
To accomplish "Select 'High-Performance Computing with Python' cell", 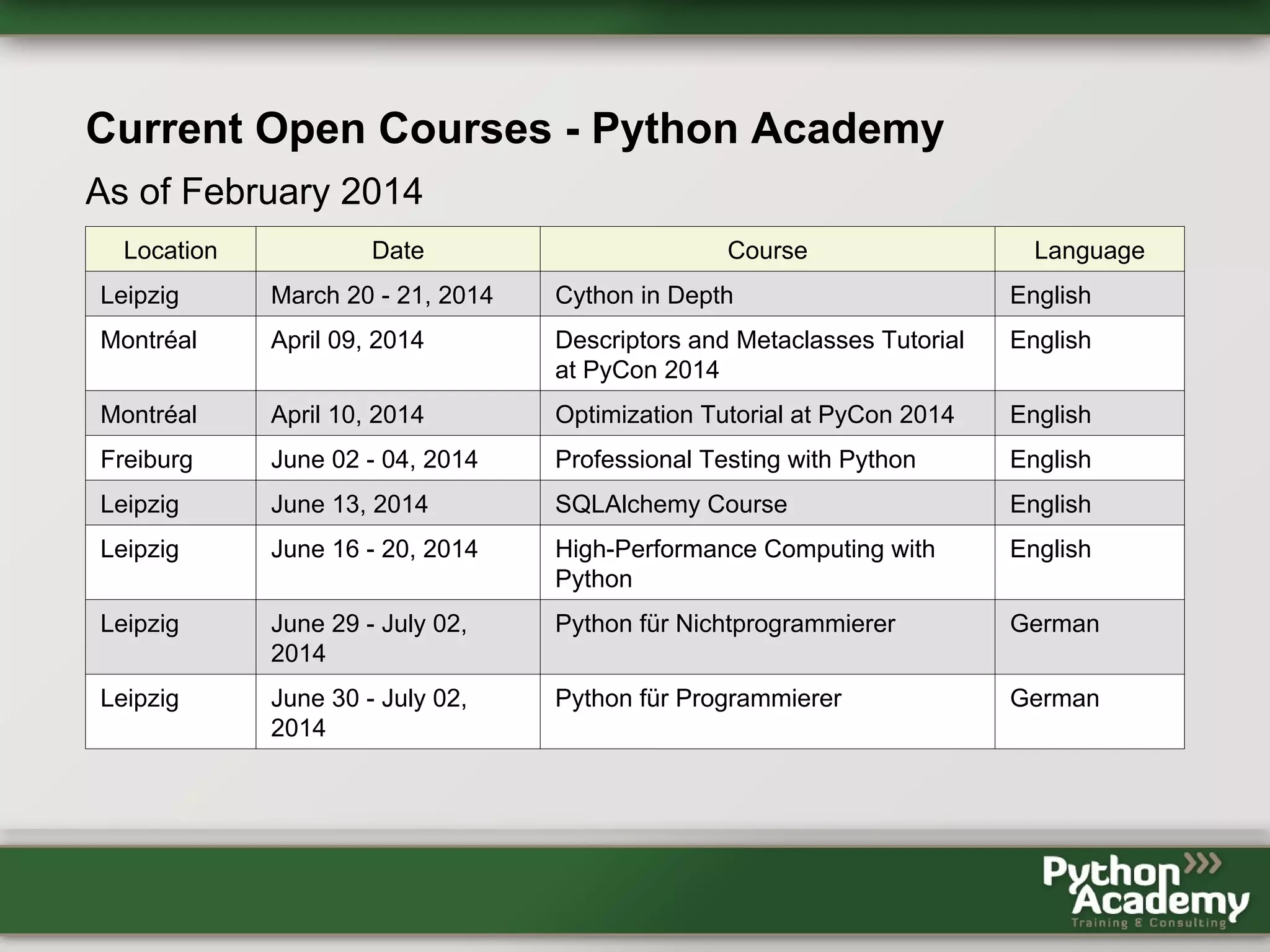I will click(x=768, y=563).
